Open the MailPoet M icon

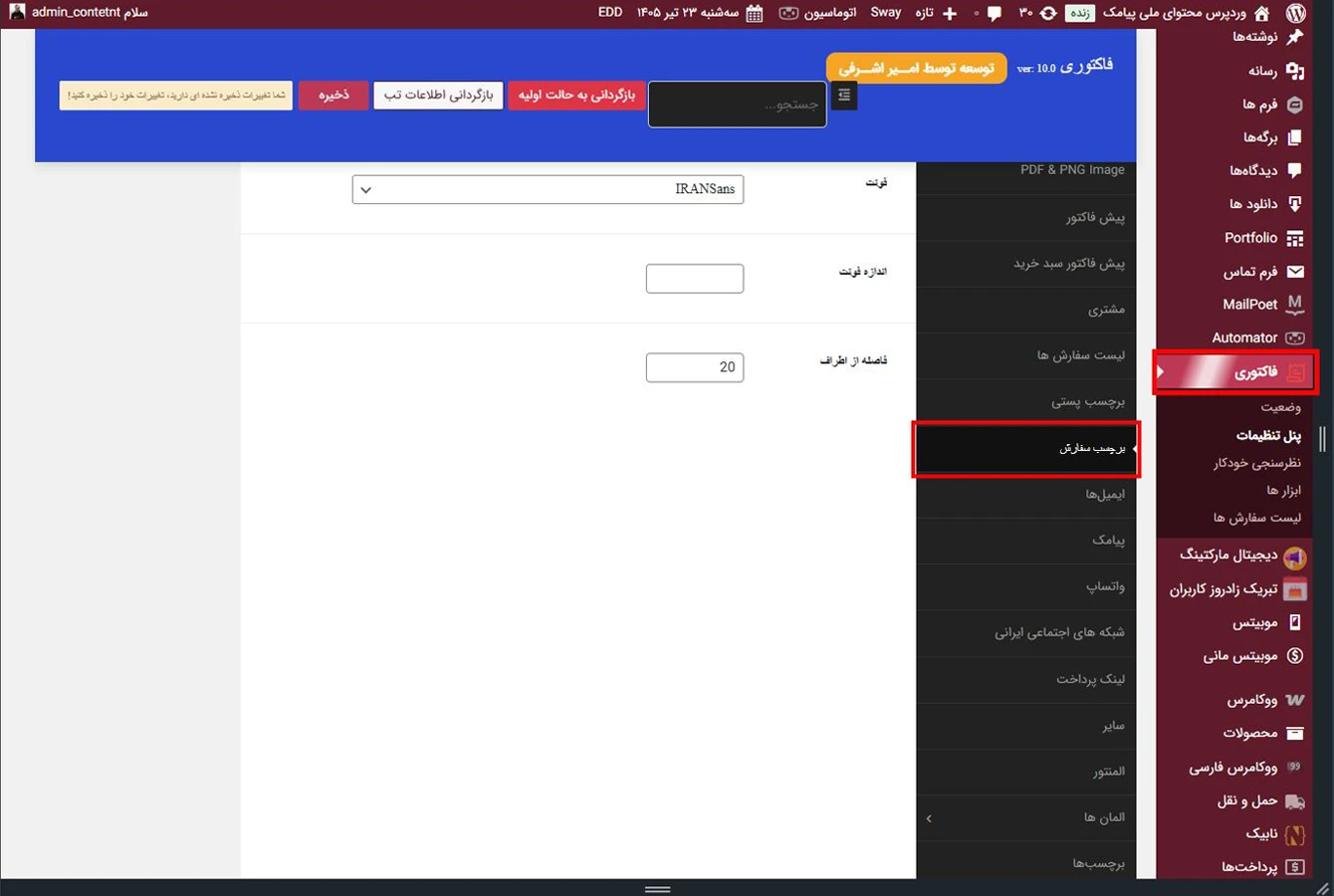pos(1294,304)
